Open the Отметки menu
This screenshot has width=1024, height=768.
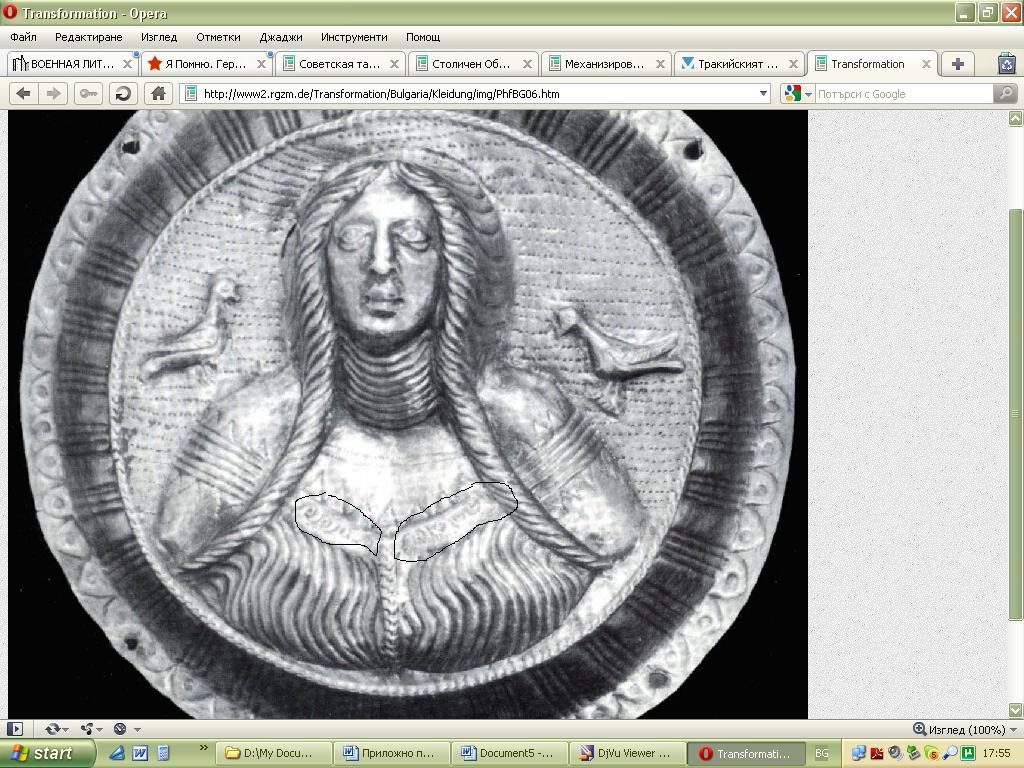[x=218, y=37]
